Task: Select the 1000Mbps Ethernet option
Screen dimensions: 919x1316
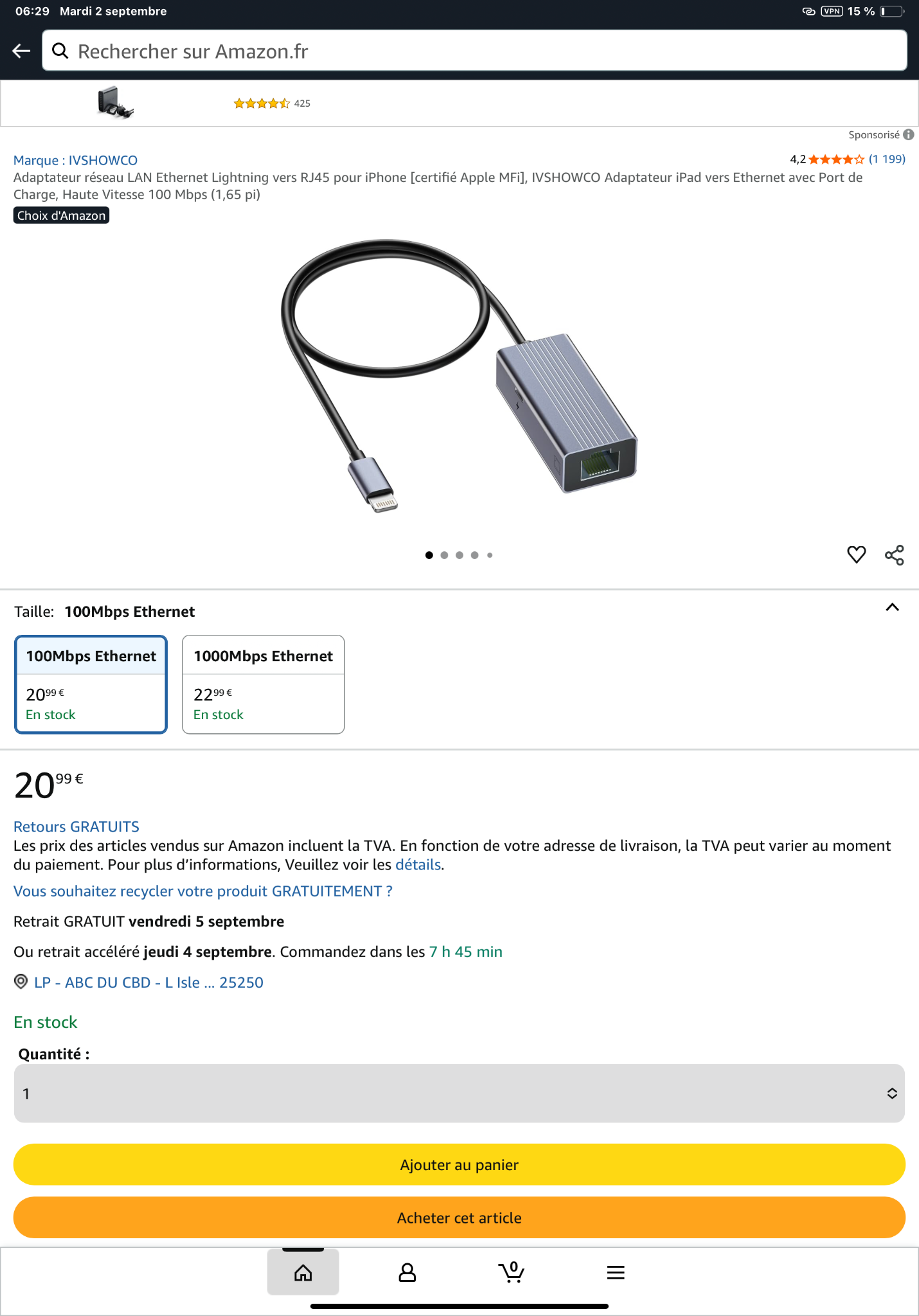Action: pos(263,684)
